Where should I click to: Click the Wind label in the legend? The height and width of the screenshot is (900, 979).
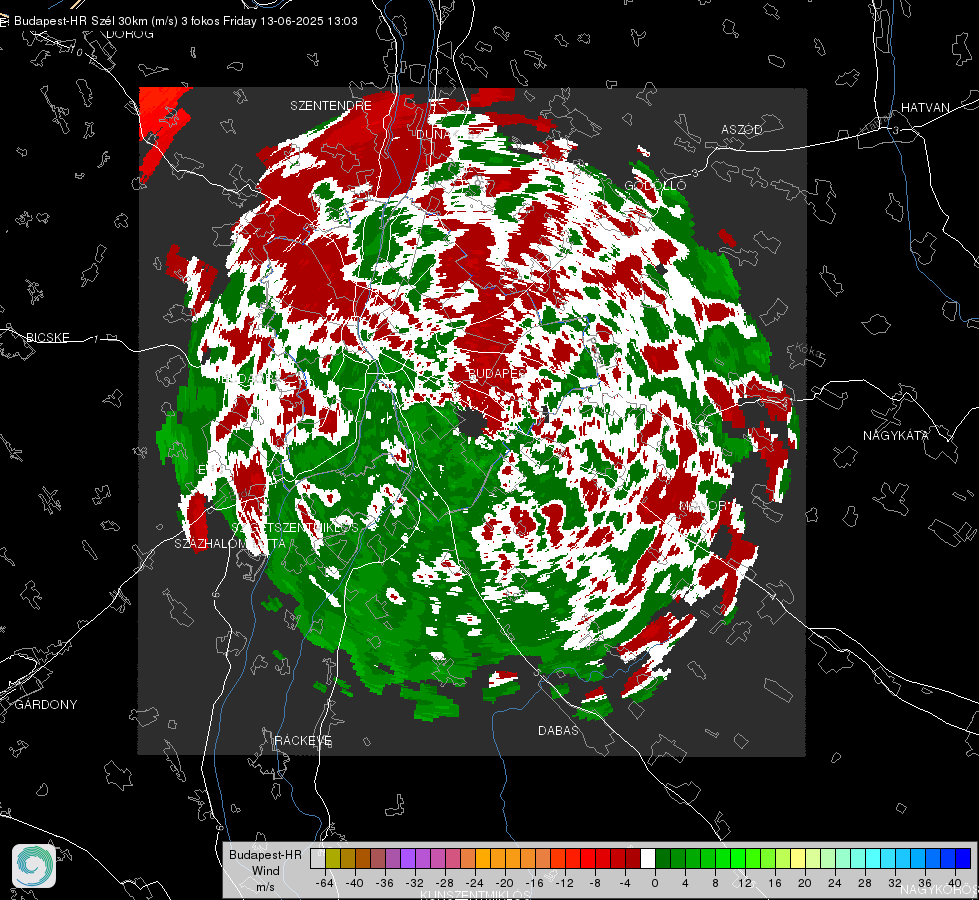click(x=265, y=870)
